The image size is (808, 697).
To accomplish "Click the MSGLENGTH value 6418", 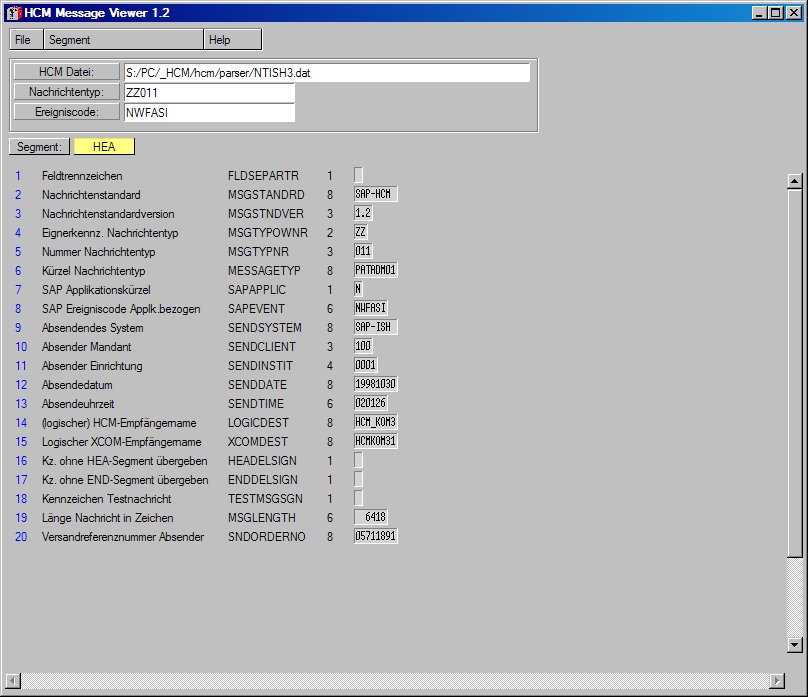I will point(371,518).
